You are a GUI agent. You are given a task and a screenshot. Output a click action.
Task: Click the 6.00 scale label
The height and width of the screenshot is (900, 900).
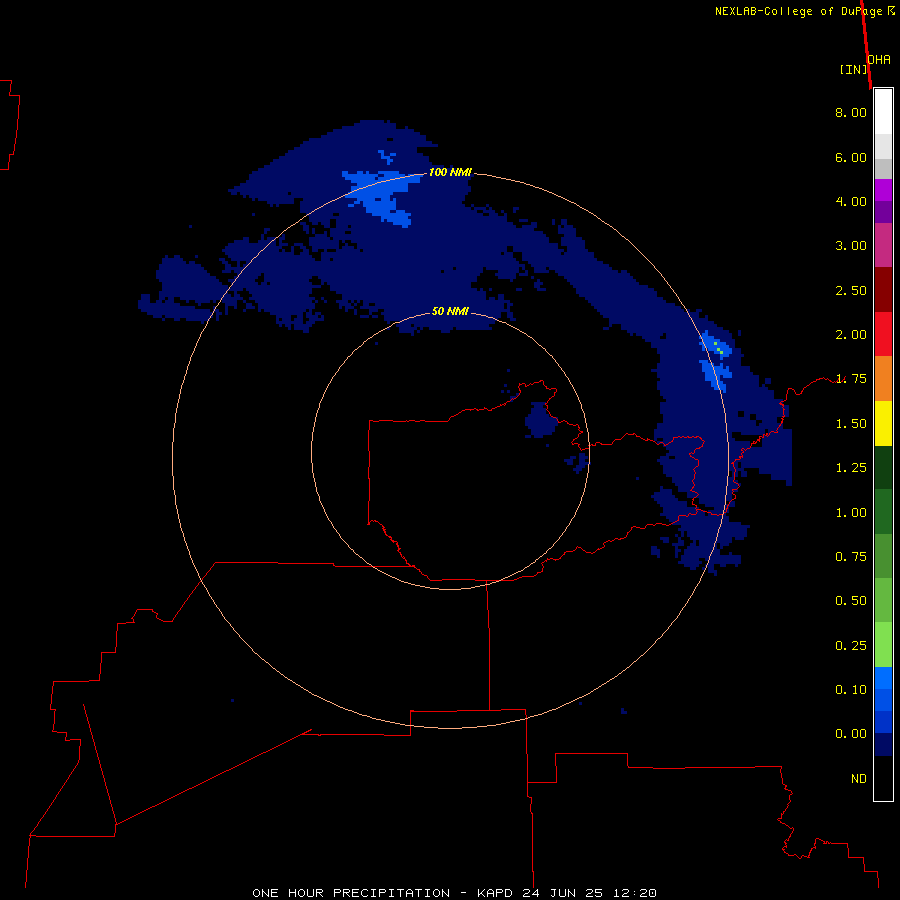click(x=851, y=157)
